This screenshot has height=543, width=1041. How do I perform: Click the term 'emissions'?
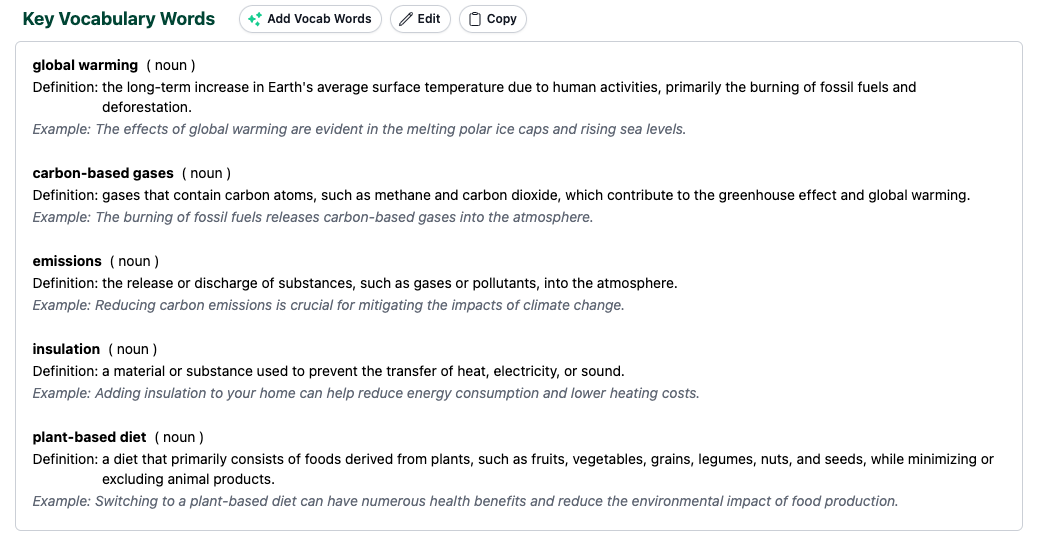pyautogui.click(x=67, y=261)
